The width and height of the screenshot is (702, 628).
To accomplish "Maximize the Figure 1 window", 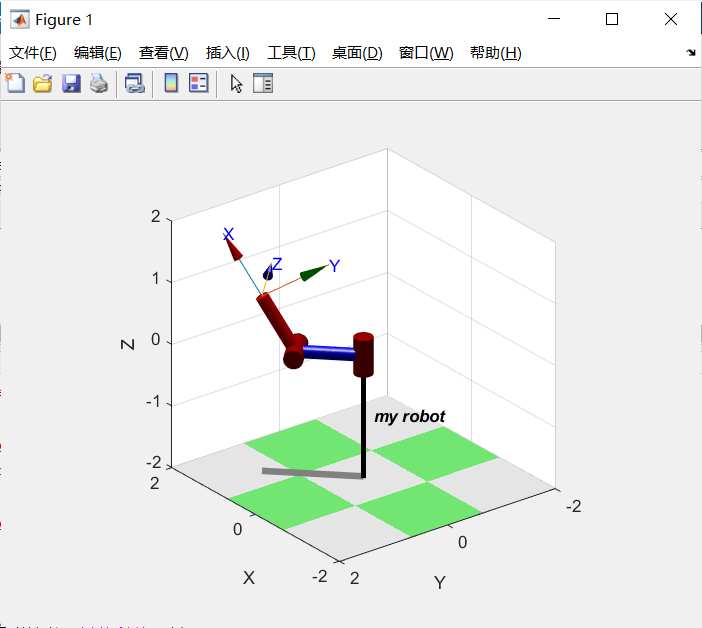I will [x=612, y=19].
